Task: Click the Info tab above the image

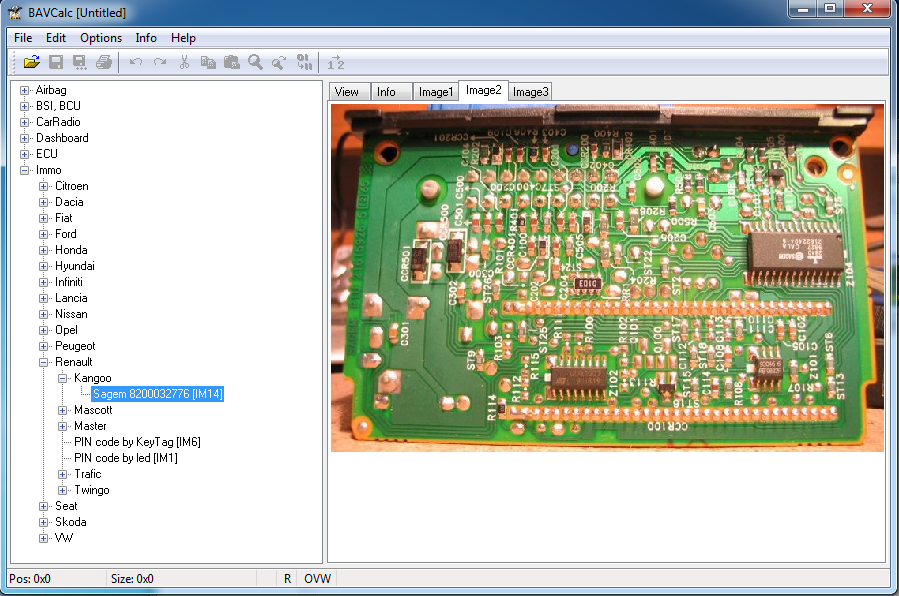Action: click(390, 91)
